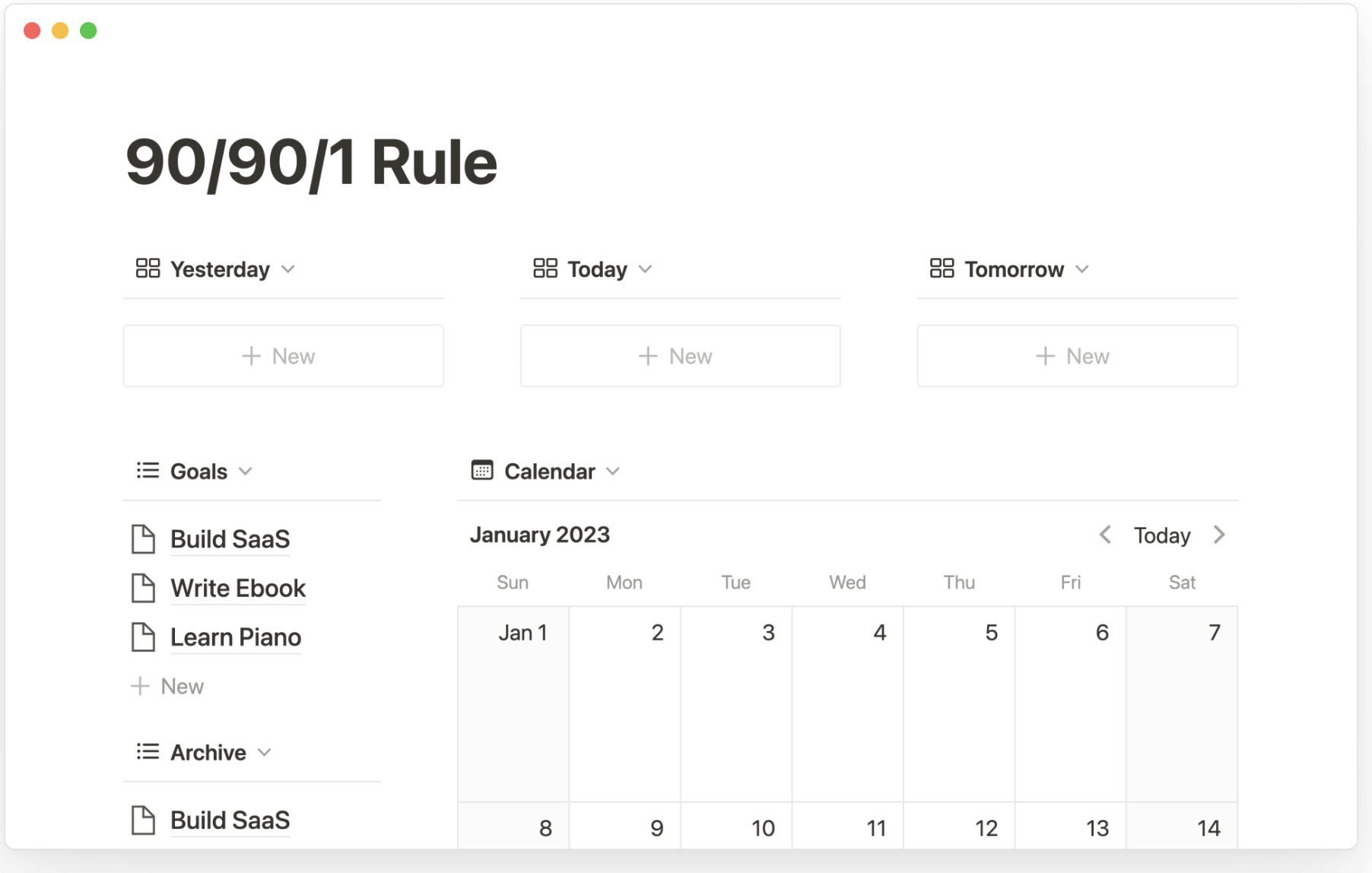
Task: Click the page icon beside Learn Piano
Action: pyautogui.click(x=144, y=636)
